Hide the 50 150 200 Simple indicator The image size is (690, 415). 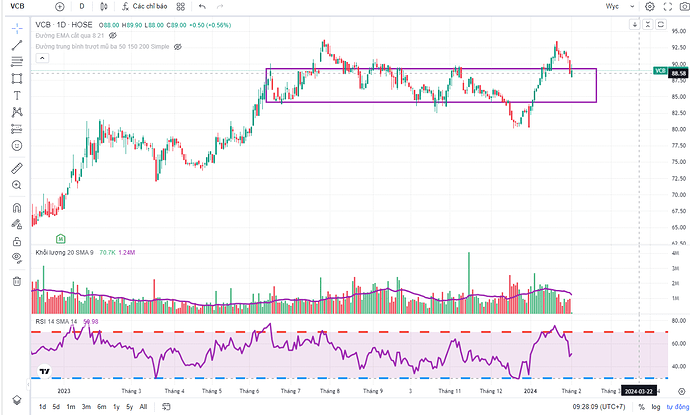point(177,47)
